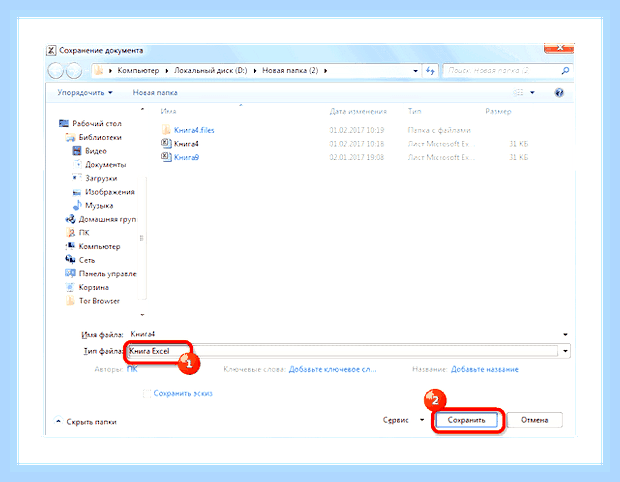Screen dimensions: 620x482
Task: Toggle the Сохранить эскиз checkbox
Action: tap(147, 393)
